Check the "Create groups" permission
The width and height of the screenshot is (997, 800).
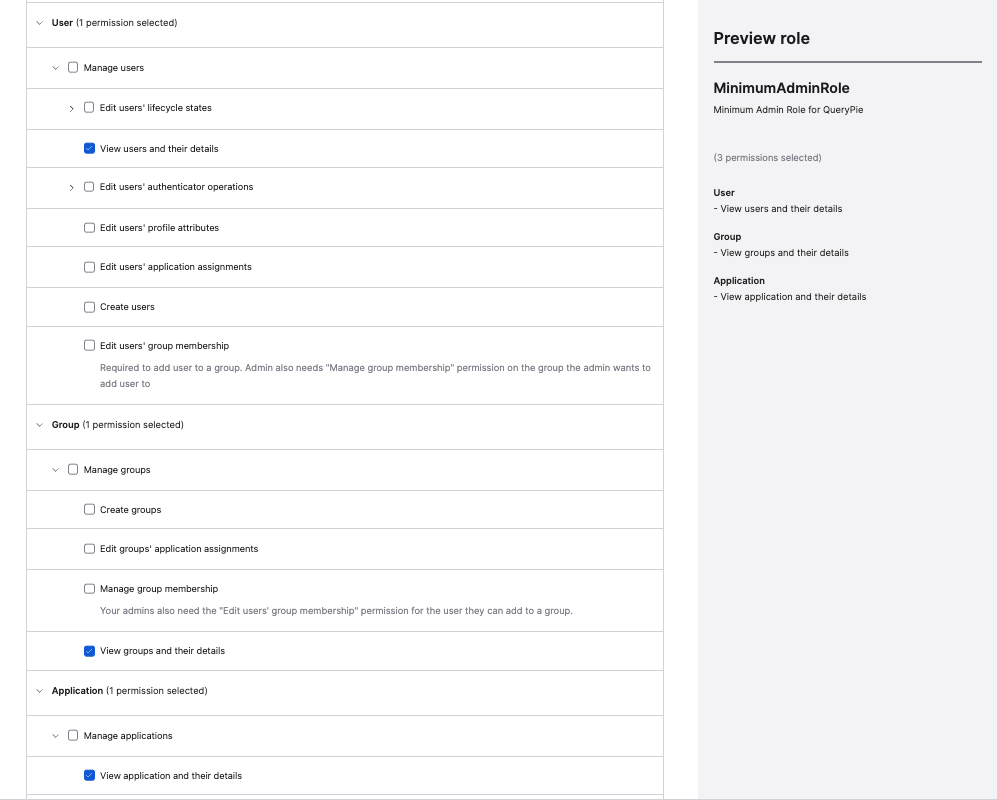89,509
